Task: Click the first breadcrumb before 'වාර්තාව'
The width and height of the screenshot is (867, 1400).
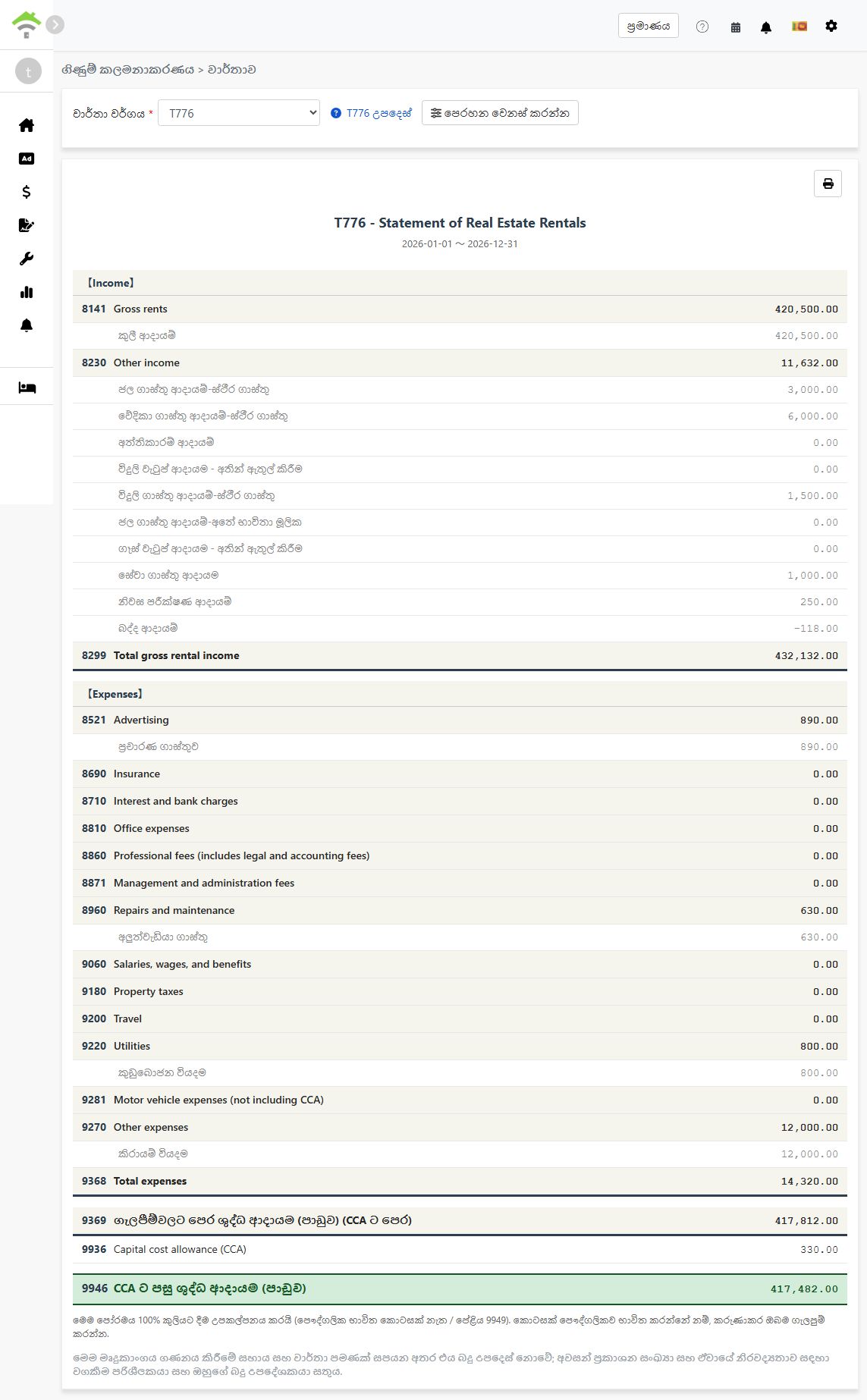Action: tap(128, 69)
